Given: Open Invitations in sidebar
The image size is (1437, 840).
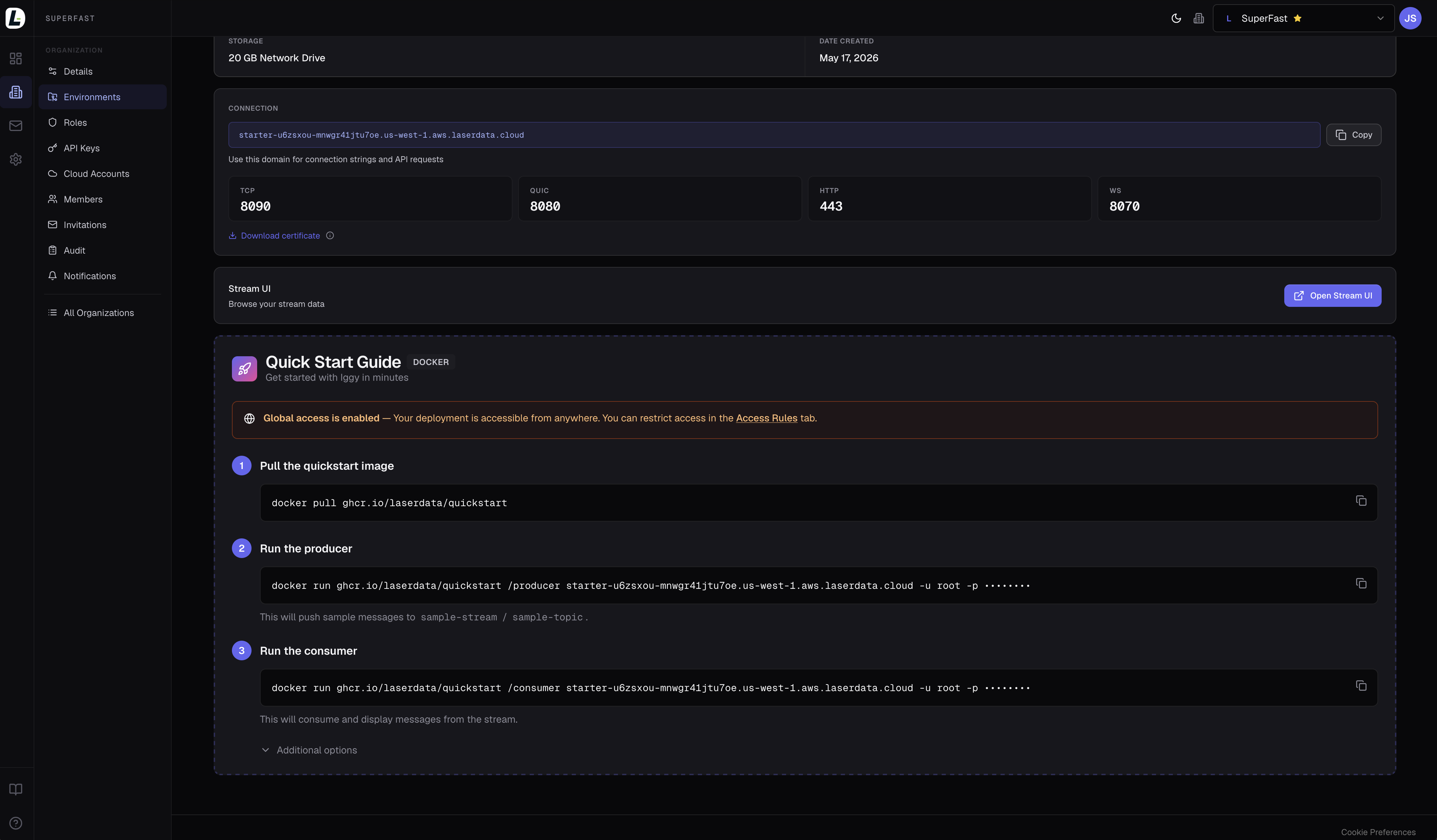Looking at the screenshot, I should (103, 225).
